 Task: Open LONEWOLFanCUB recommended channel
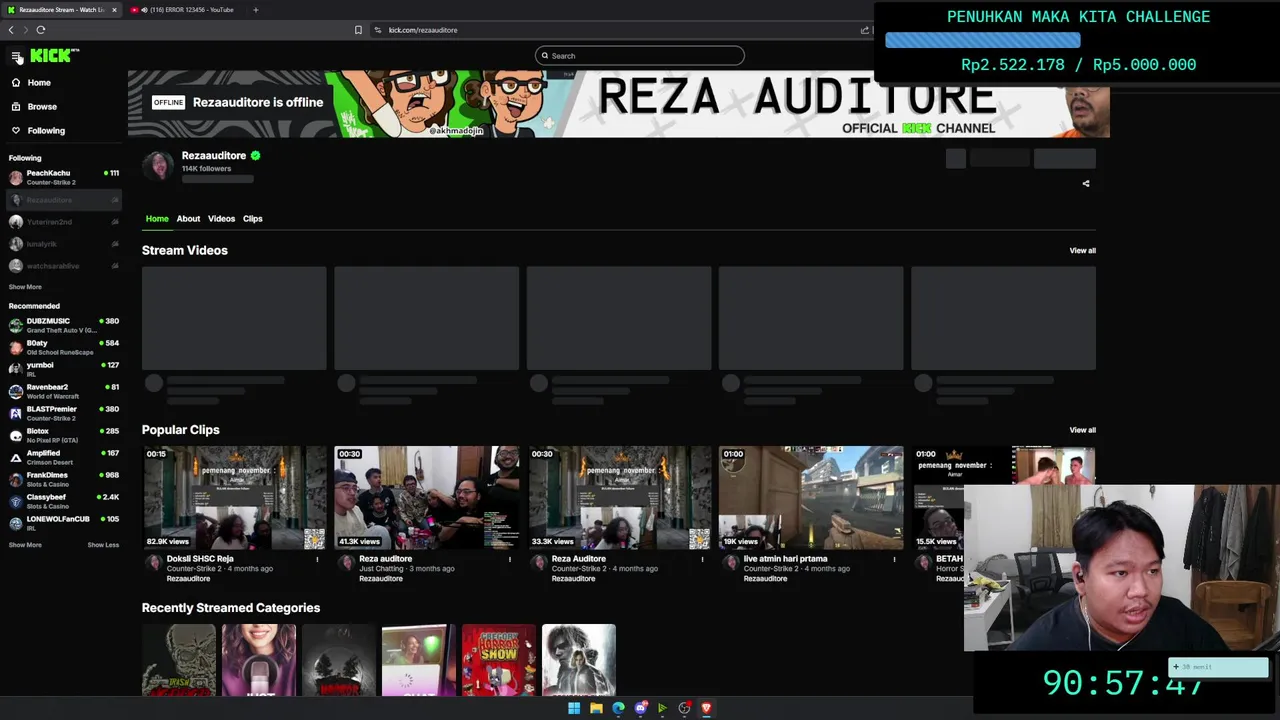pyautogui.click(x=62, y=523)
